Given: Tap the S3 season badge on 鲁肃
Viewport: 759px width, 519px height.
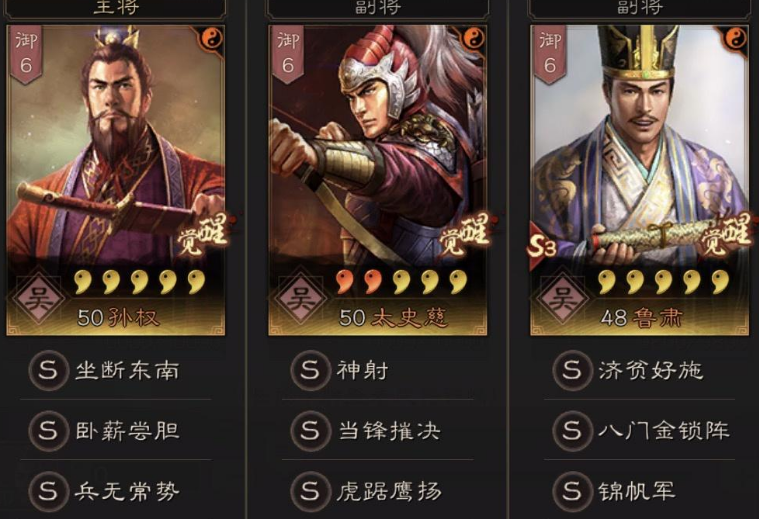Looking at the screenshot, I should [542, 247].
